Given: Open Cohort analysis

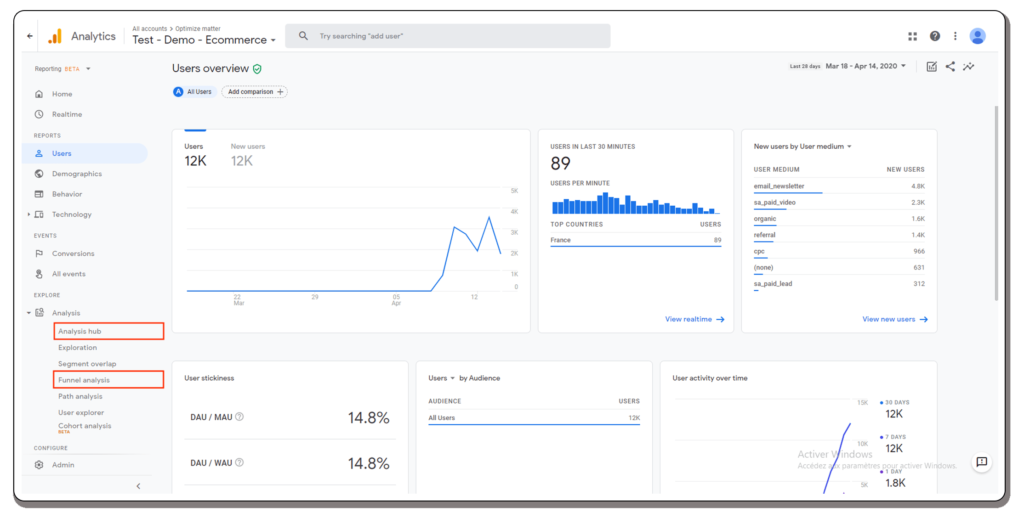Looking at the screenshot, I should pos(84,426).
